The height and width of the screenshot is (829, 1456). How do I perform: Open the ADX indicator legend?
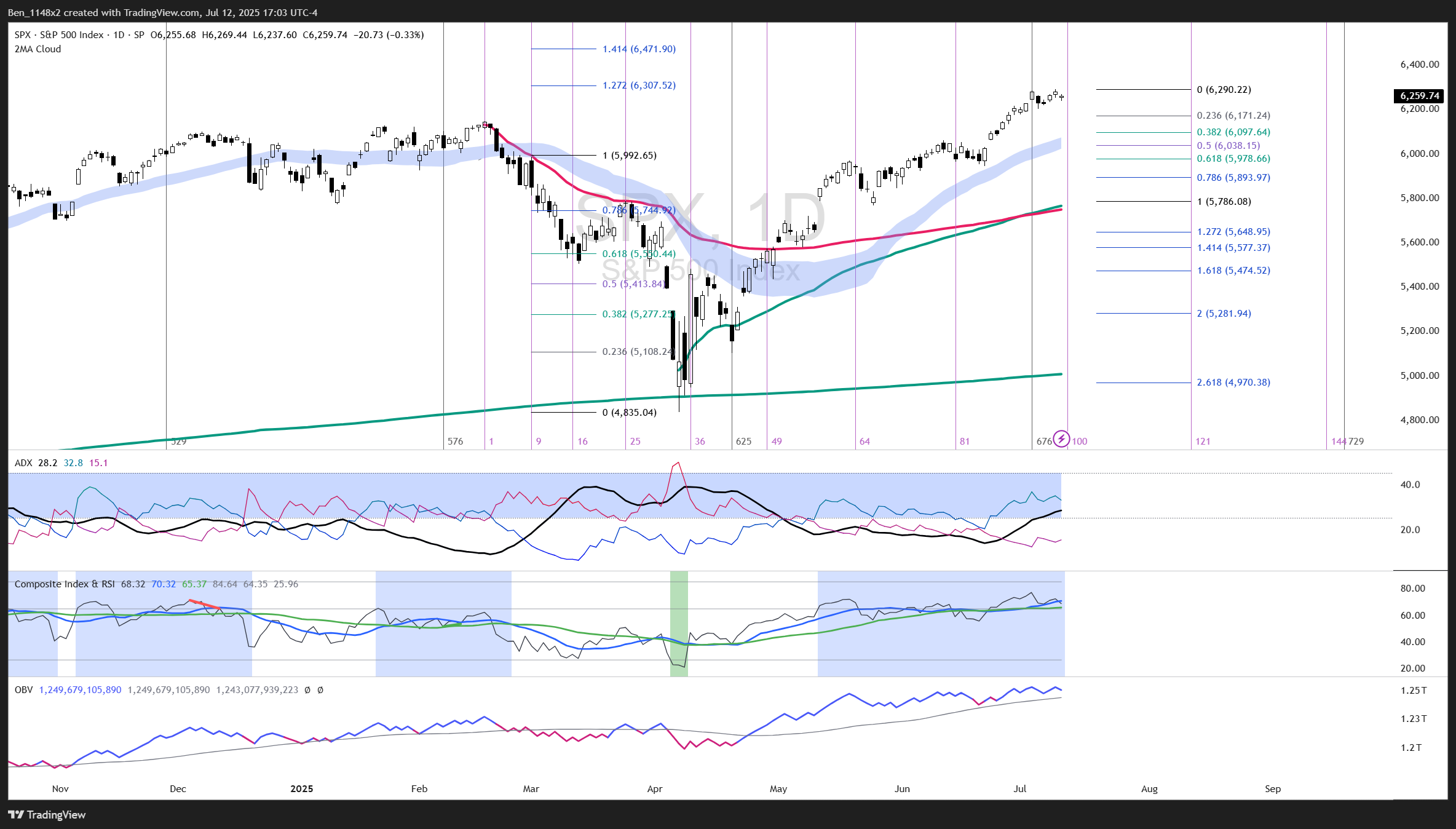[x=23, y=463]
